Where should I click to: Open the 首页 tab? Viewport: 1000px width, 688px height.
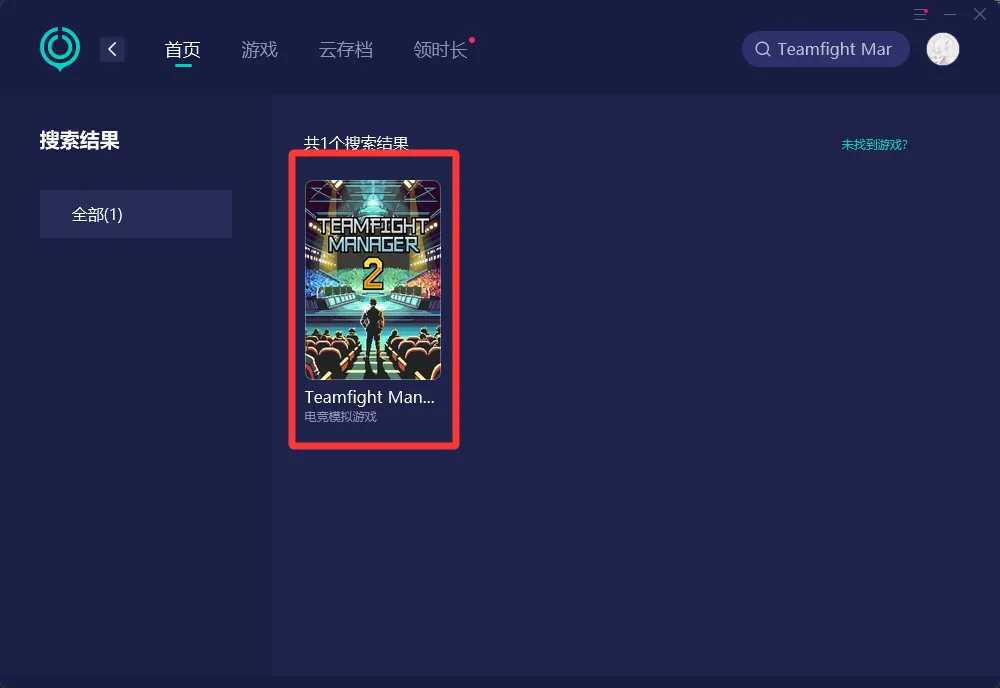[183, 50]
